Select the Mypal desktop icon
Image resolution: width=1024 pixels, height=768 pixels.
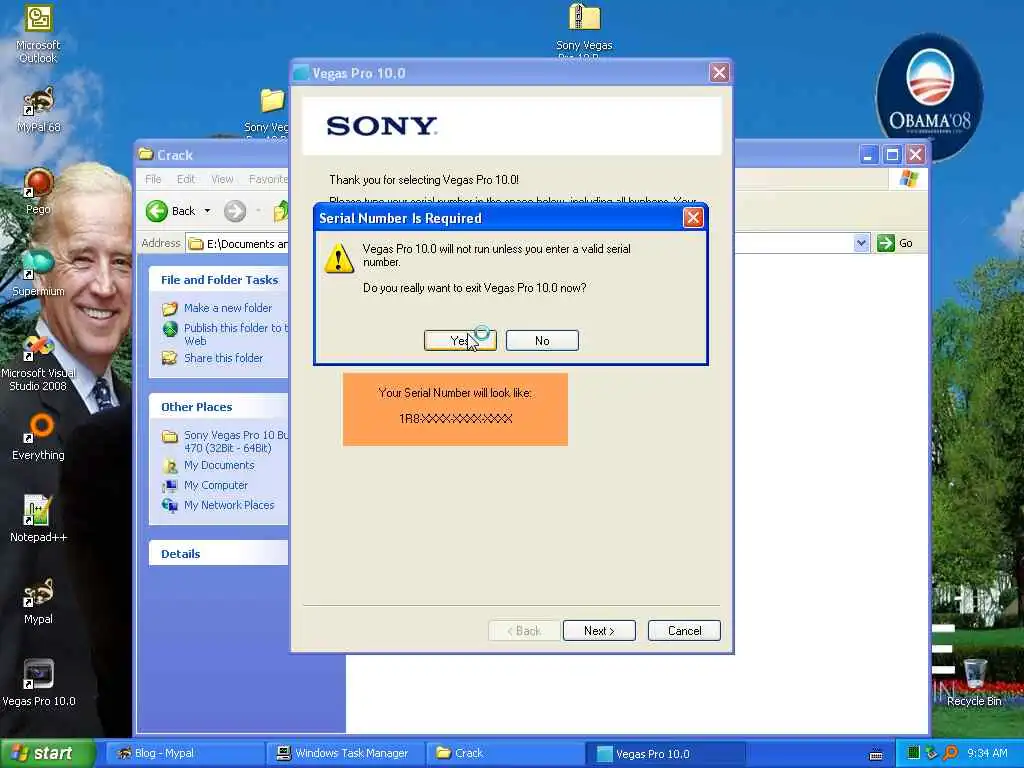tap(38, 601)
